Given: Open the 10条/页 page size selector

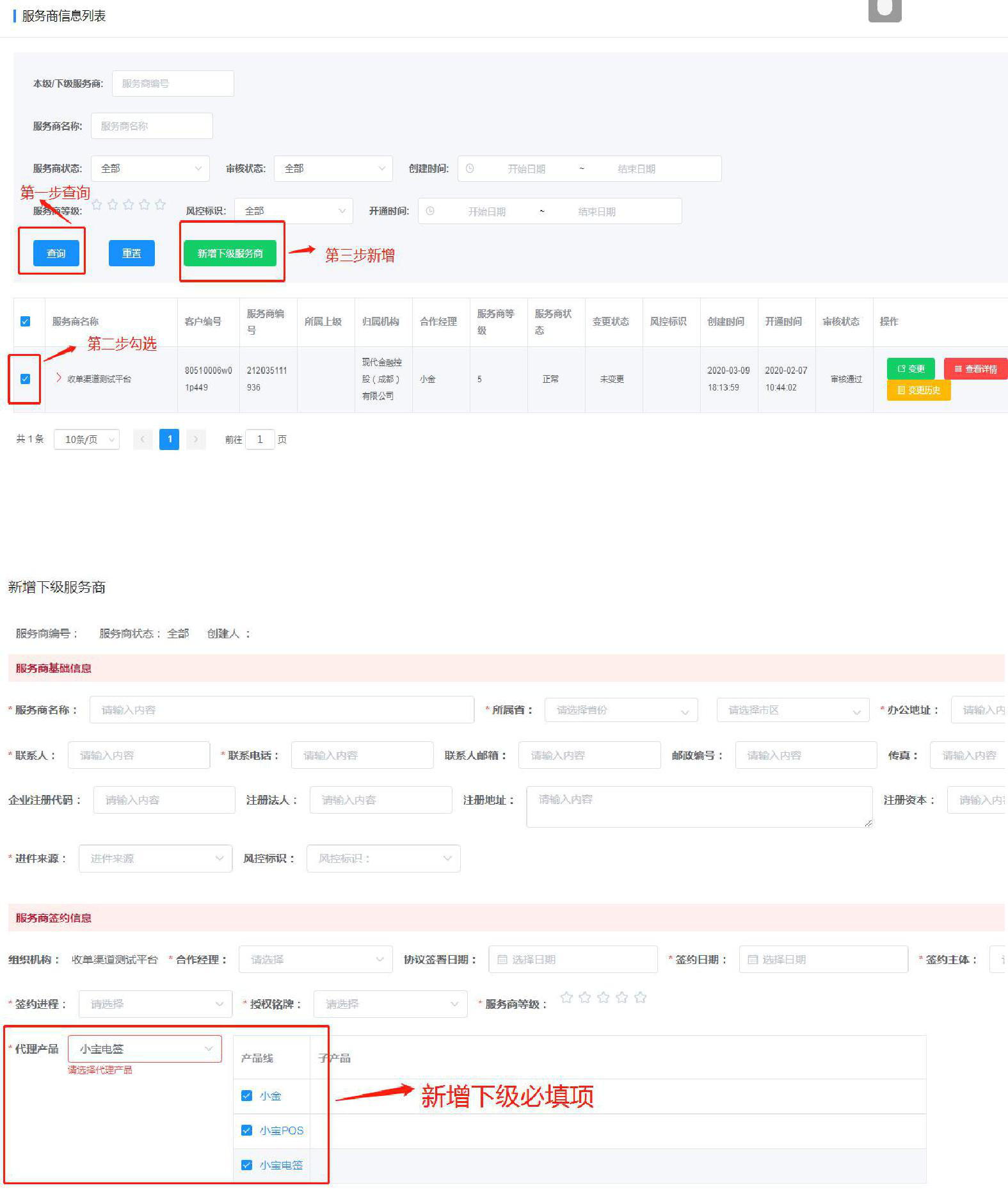Looking at the screenshot, I should point(86,440).
